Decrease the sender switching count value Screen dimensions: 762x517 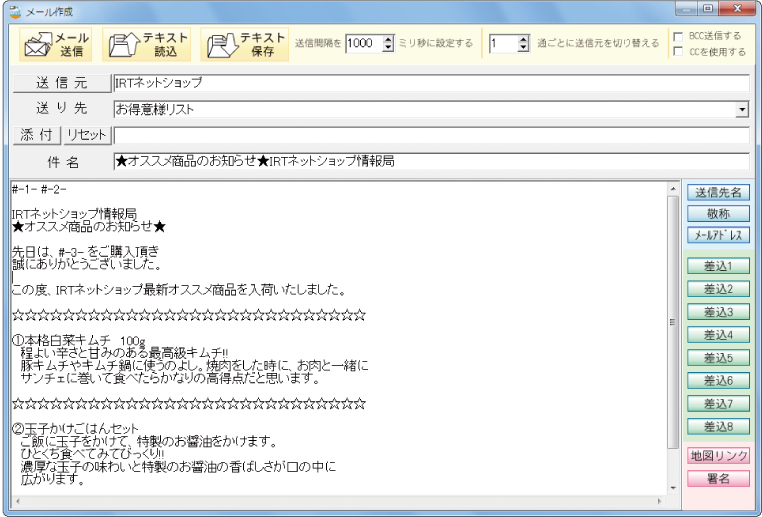click(523, 48)
